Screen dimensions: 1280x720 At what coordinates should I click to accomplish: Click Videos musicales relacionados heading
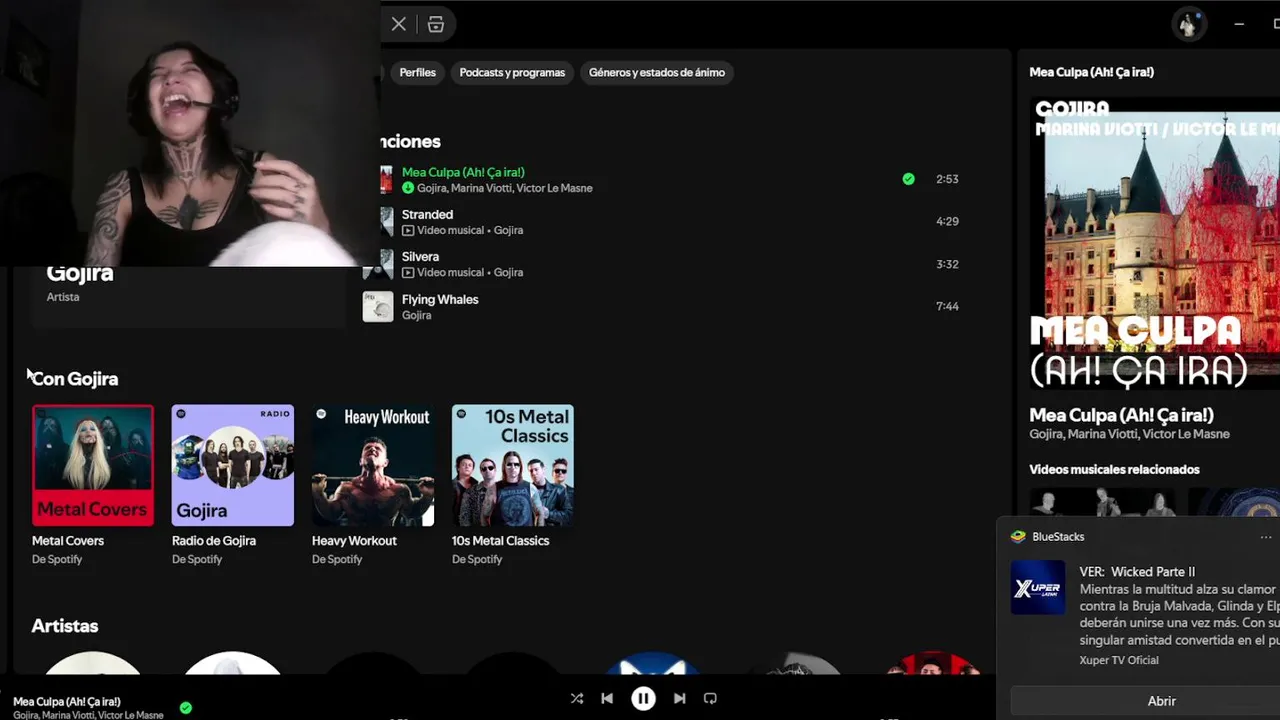click(x=1114, y=469)
